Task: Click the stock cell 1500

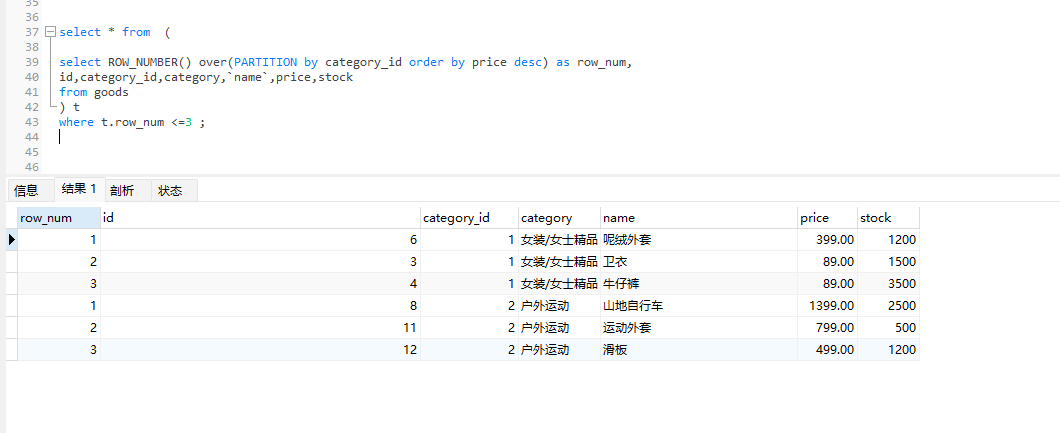Action: (888, 261)
